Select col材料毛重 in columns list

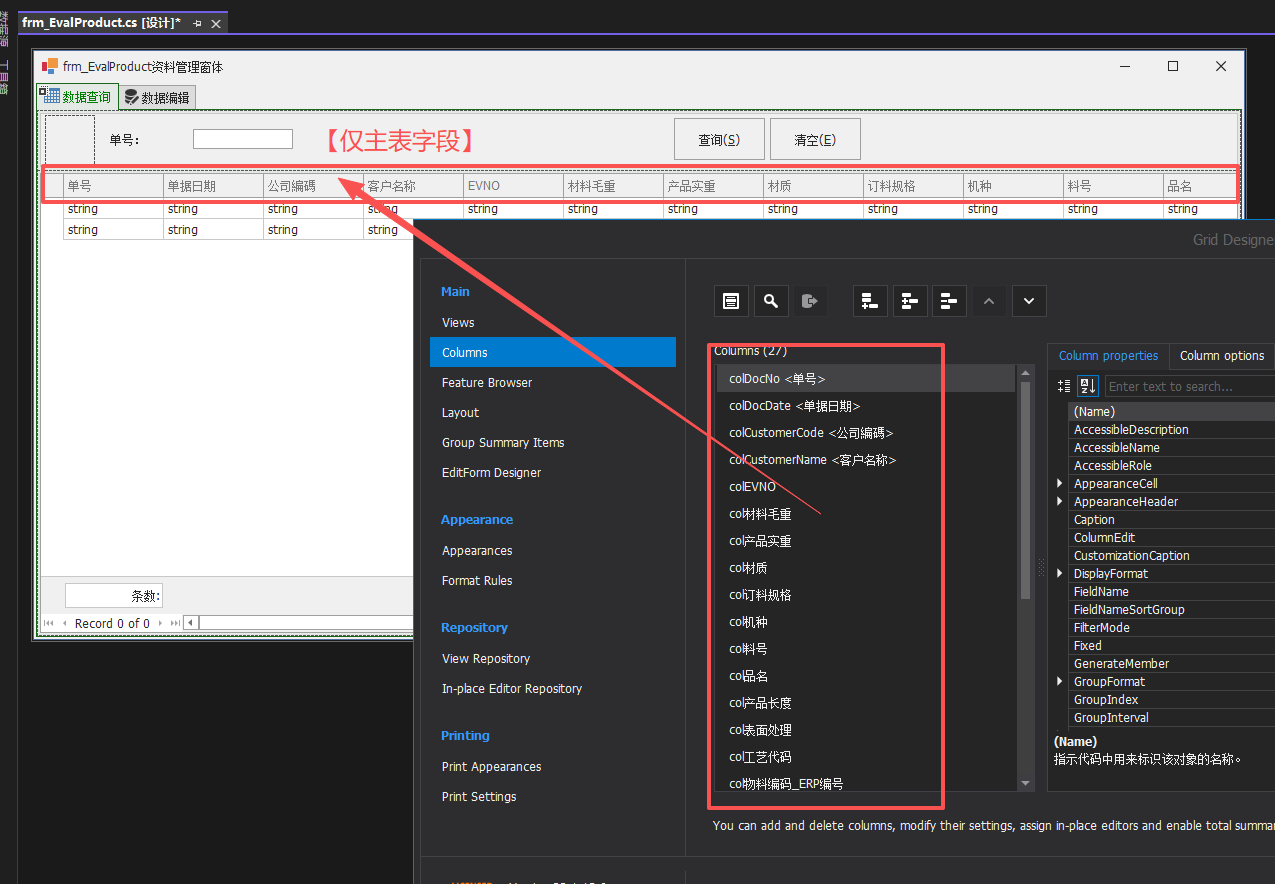pyautogui.click(x=866, y=514)
